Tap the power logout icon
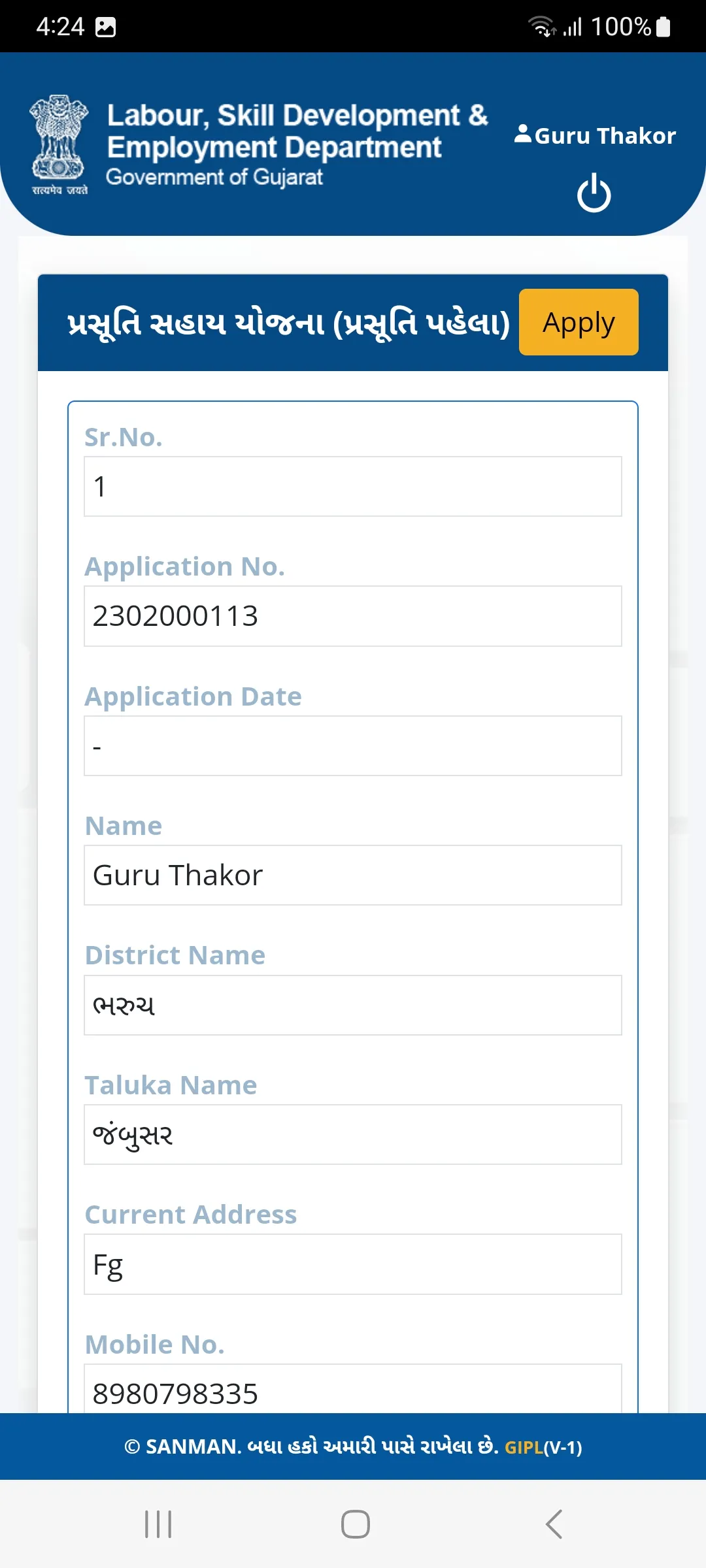 click(594, 193)
